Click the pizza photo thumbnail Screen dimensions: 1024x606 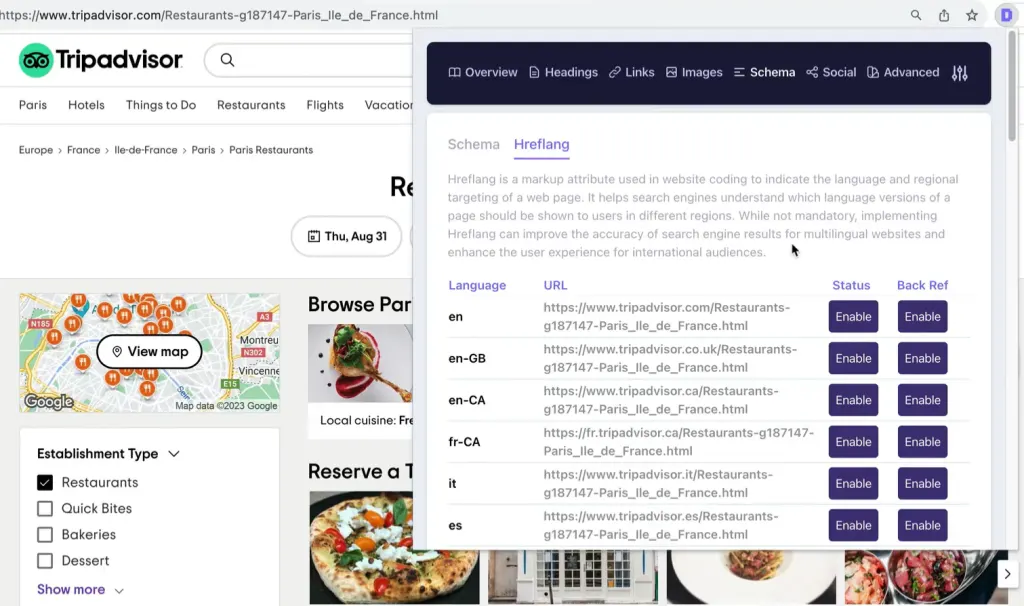[394, 547]
